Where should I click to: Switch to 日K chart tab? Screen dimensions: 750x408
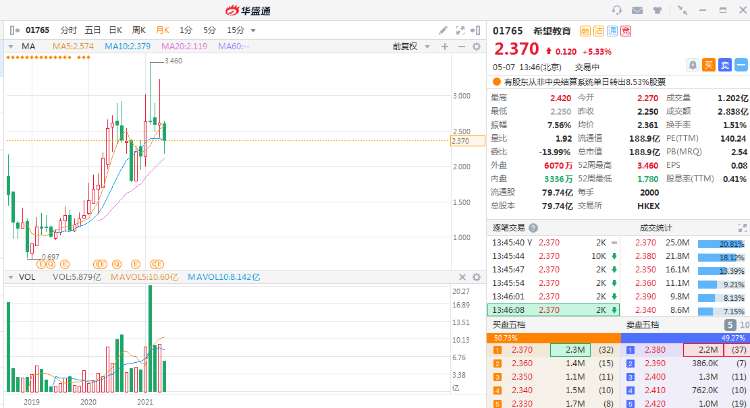[116, 30]
